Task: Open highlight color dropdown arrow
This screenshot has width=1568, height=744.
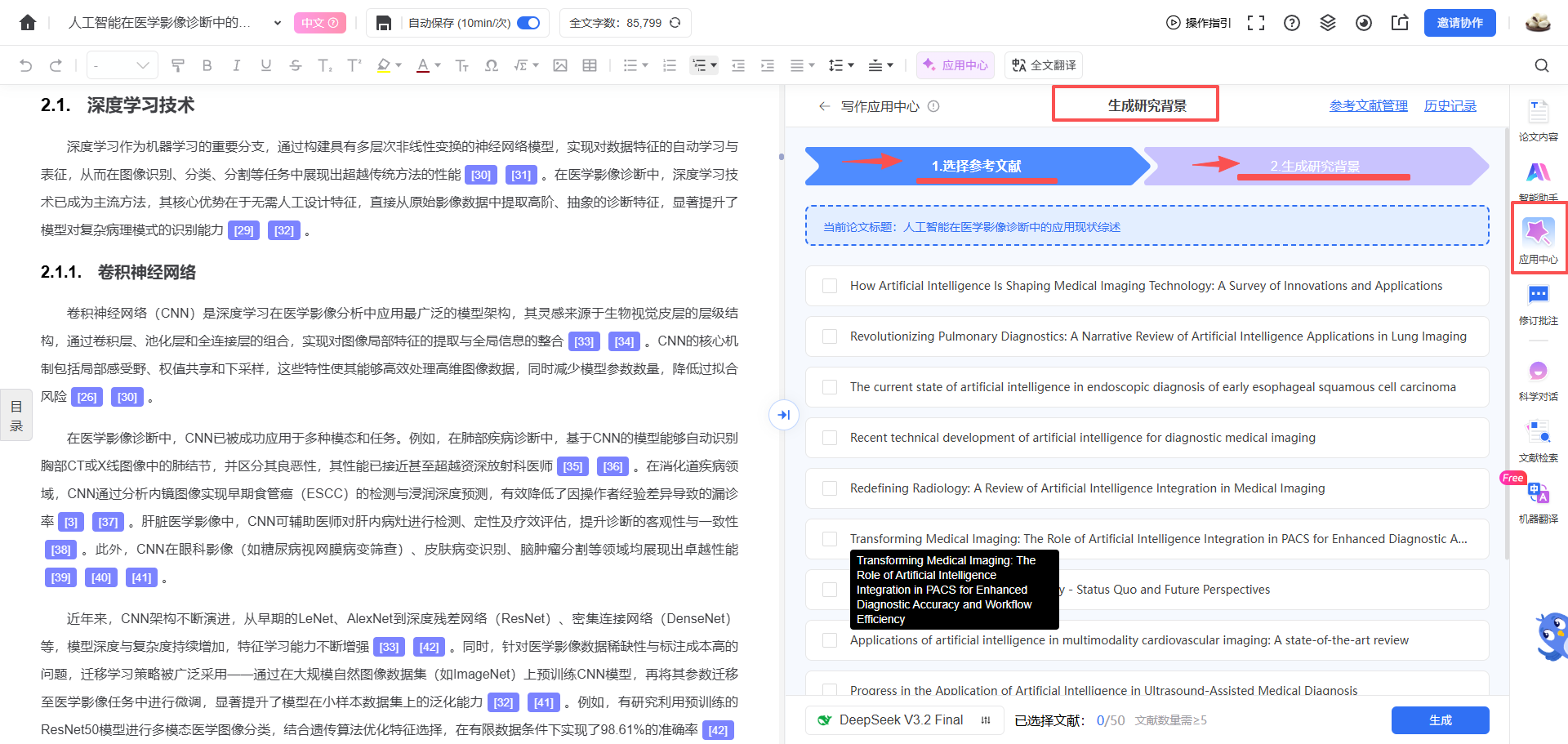Action: (399, 65)
